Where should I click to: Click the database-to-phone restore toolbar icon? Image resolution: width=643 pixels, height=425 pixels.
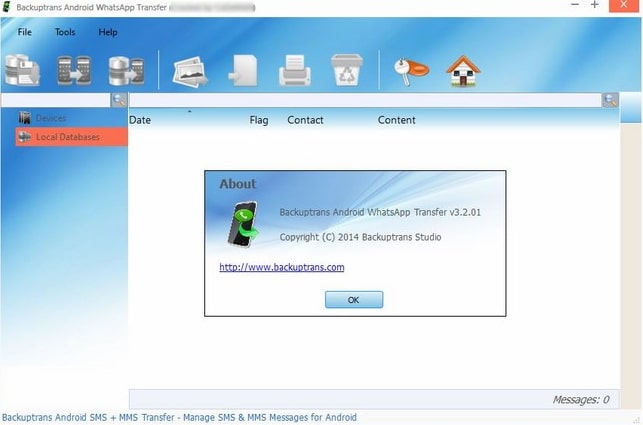click(126, 71)
